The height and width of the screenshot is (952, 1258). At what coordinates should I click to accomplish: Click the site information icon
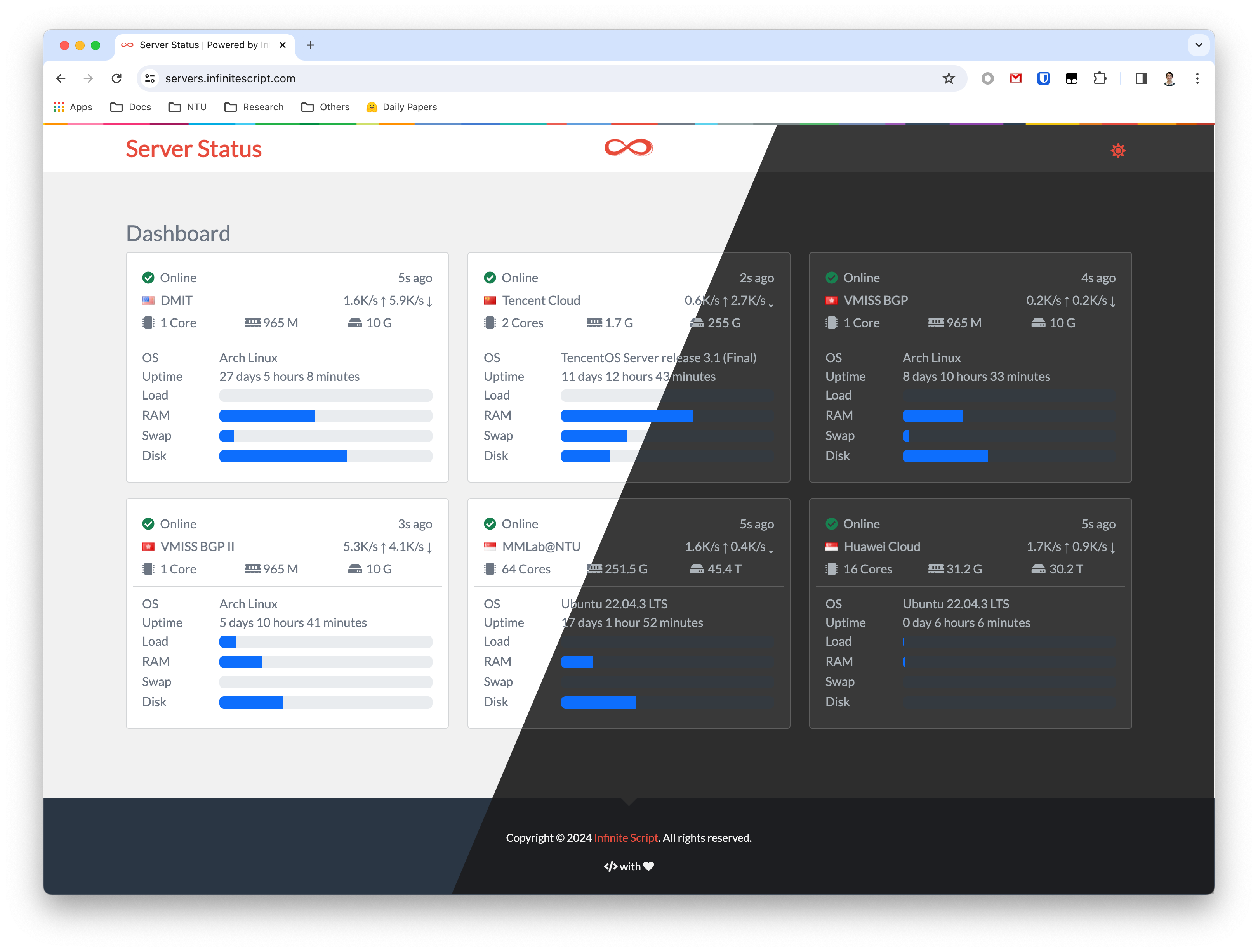tap(150, 78)
